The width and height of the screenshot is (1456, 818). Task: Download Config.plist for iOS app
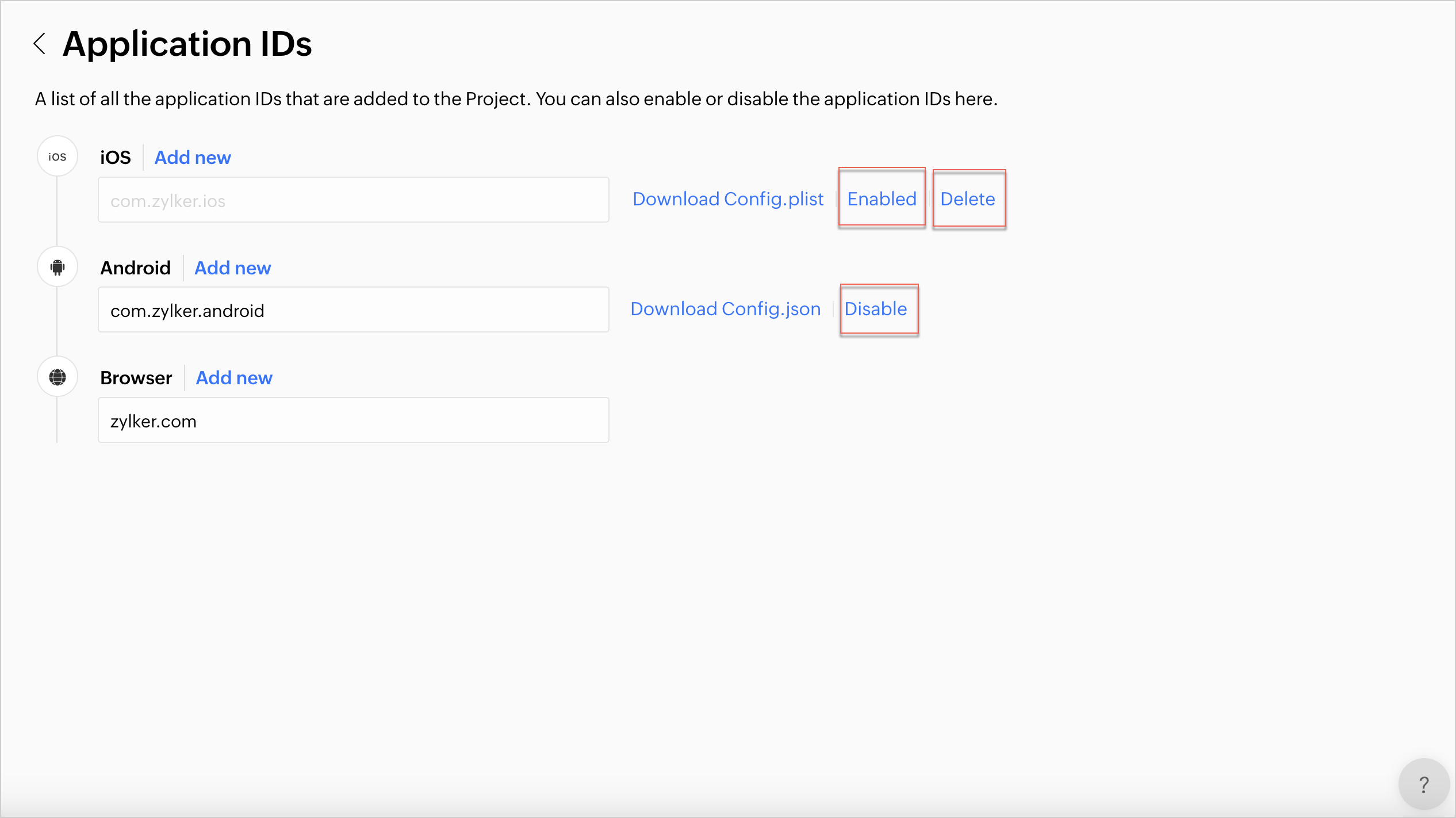[x=728, y=199]
